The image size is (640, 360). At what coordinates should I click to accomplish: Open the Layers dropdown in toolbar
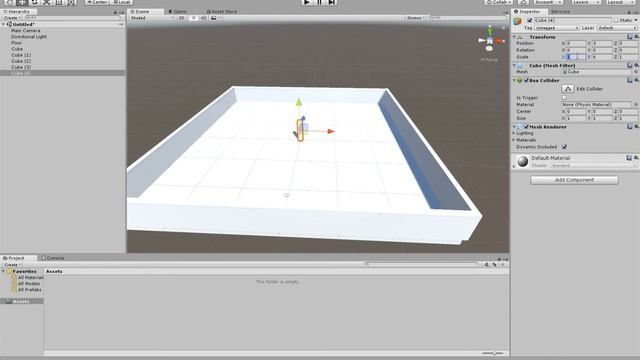coord(586,2)
